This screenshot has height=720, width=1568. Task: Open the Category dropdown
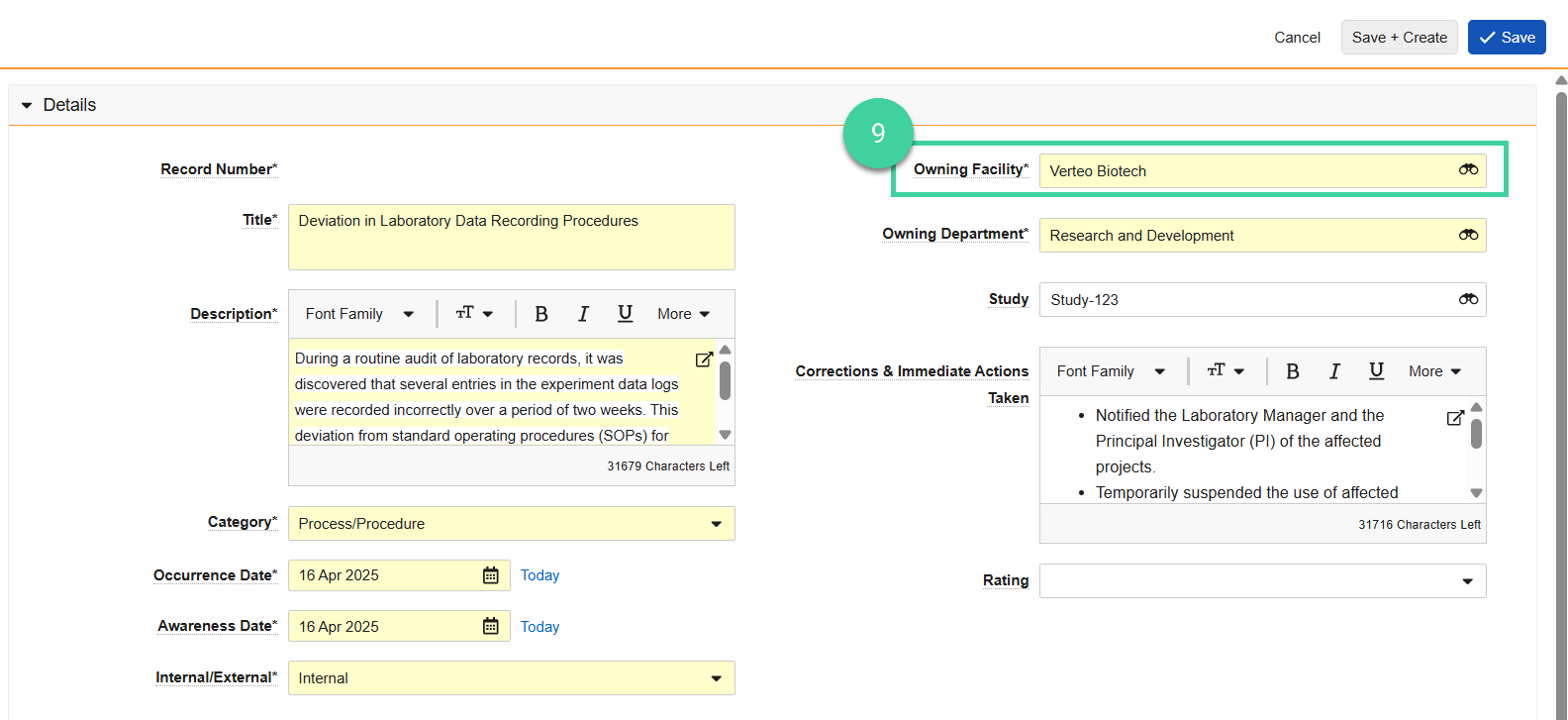pyautogui.click(x=512, y=524)
